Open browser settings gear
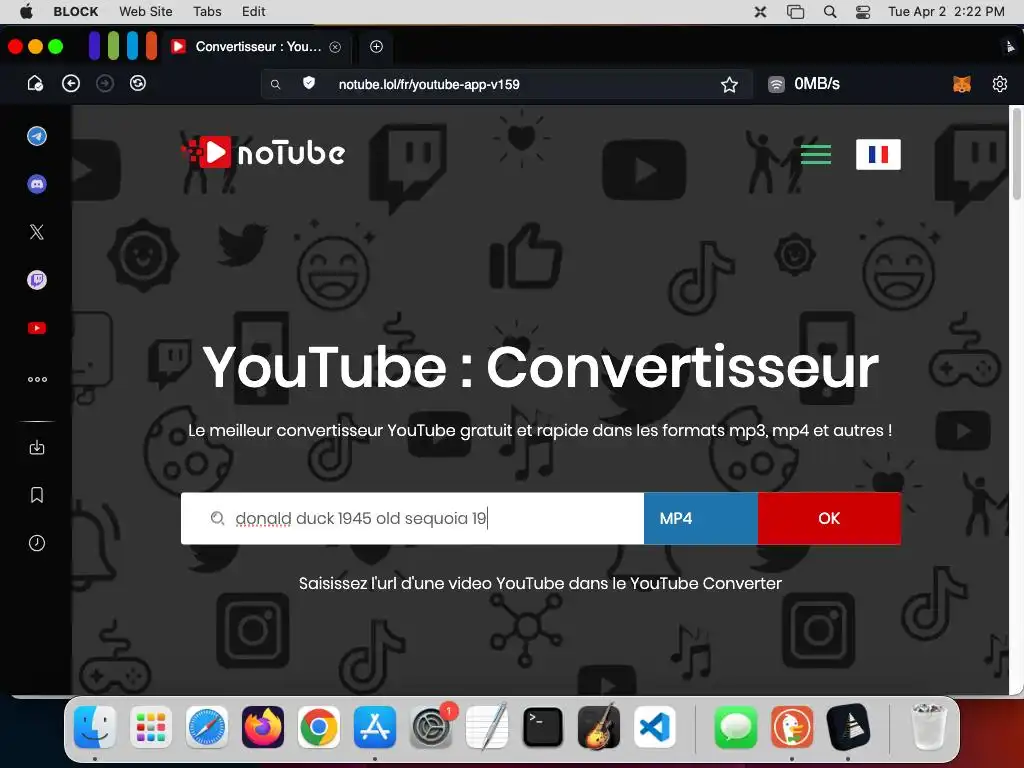This screenshot has height=768, width=1024. pyautogui.click(x=999, y=84)
